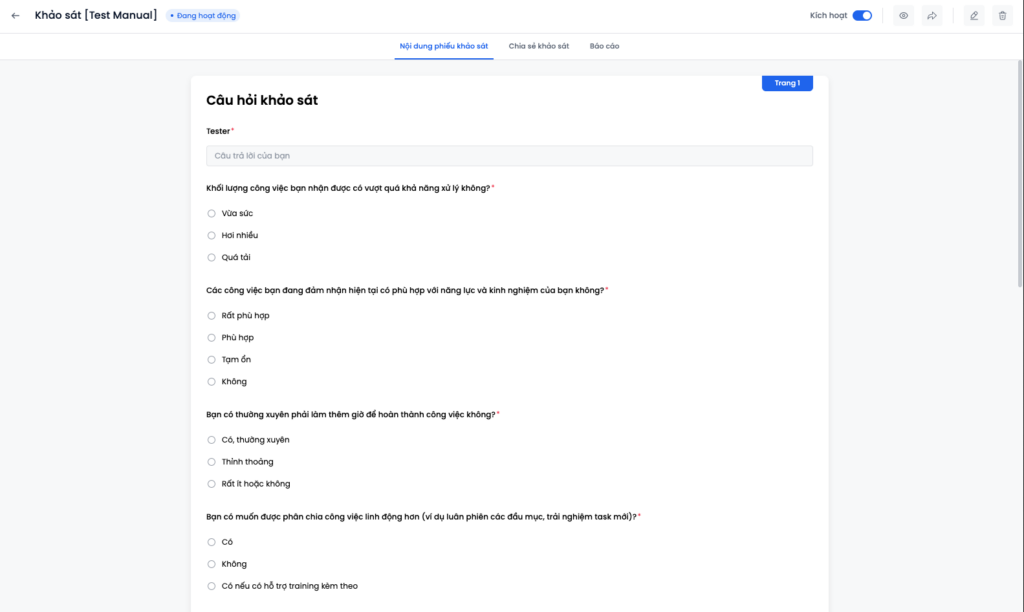Viewport: 1024px width, 612px height.
Task: Click the pencil edit icon
Action: (x=974, y=16)
